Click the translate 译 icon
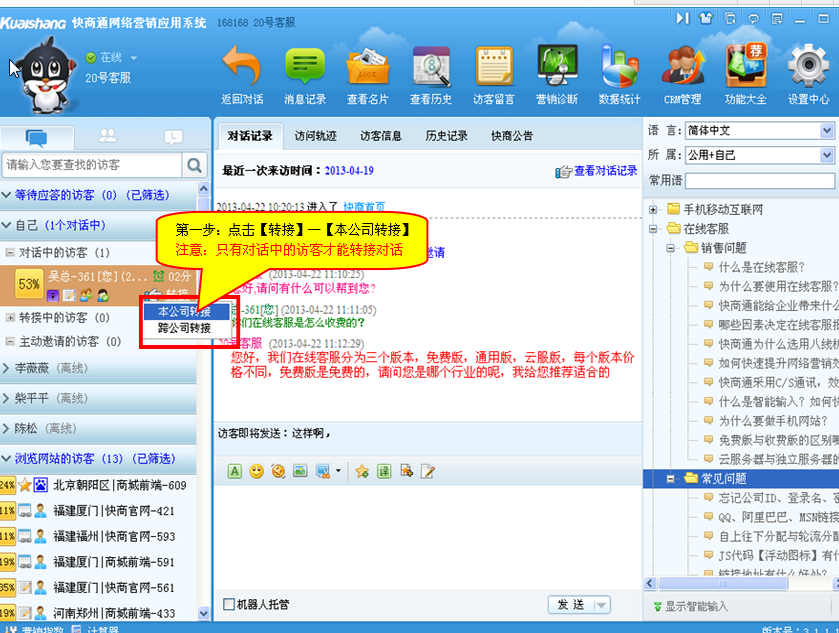Viewport: 839px width, 633px height. (x=384, y=471)
